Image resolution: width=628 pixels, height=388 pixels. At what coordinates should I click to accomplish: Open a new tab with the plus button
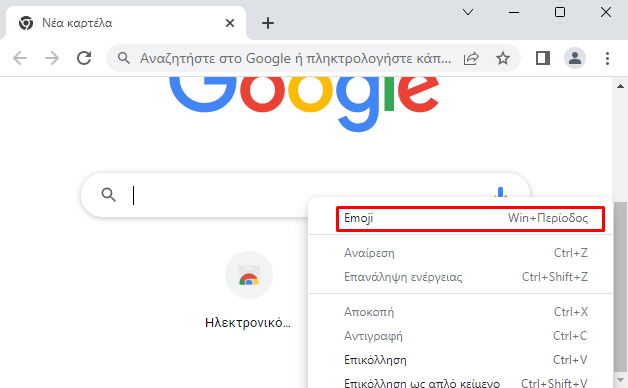268,23
